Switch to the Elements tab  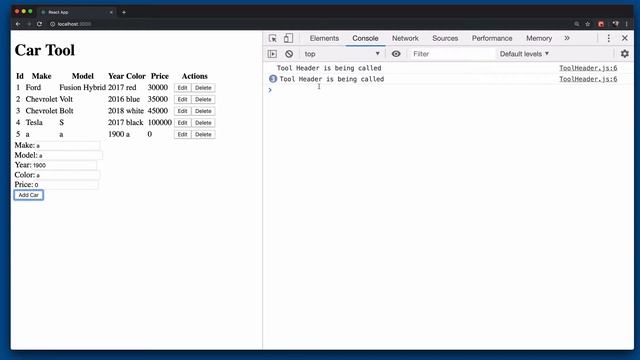[x=324, y=38]
